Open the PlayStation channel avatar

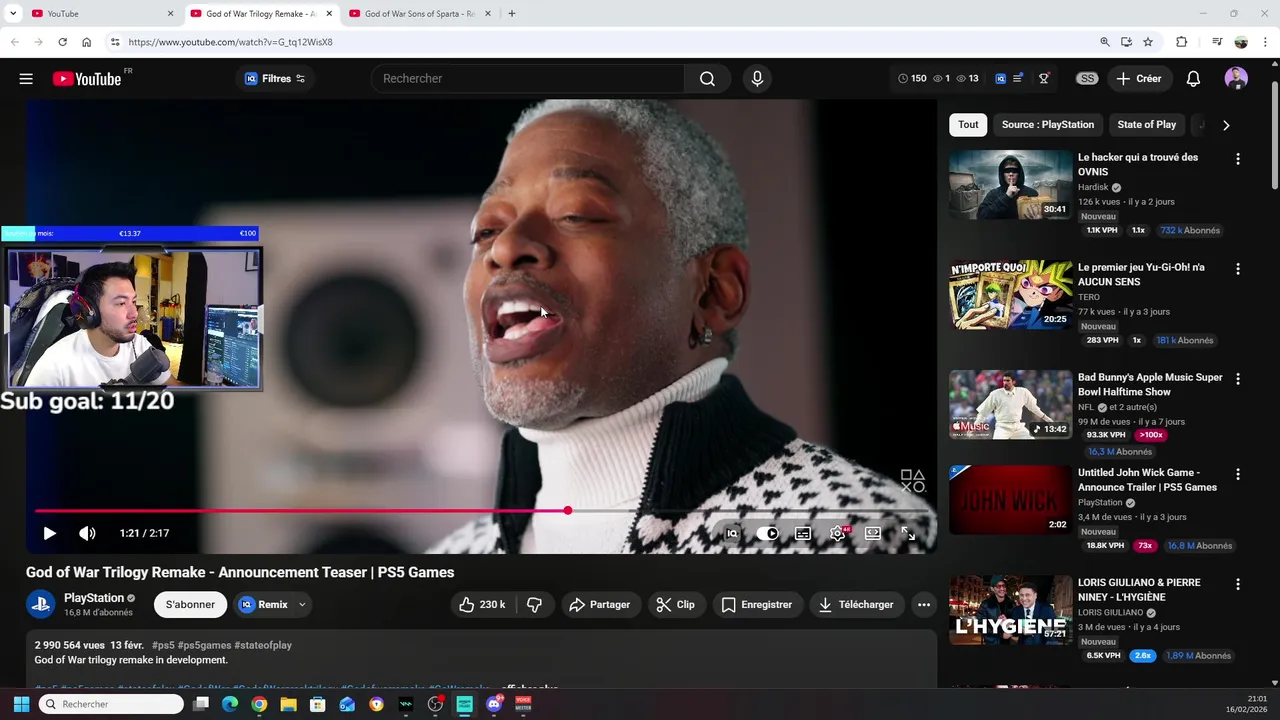click(41, 604)
